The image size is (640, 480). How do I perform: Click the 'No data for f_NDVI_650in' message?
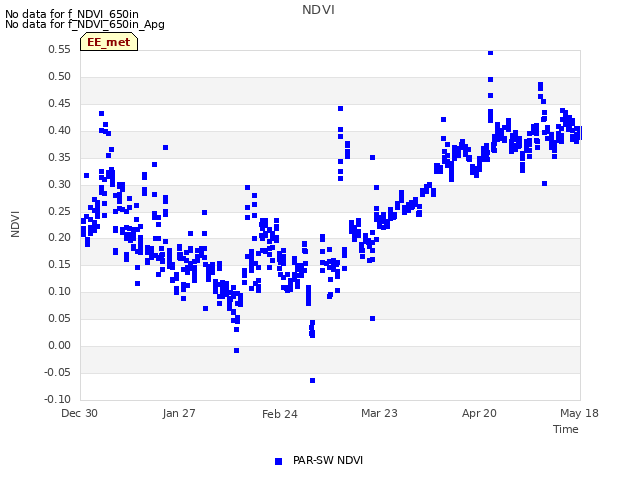pyautogui.click(x=72, y=14)
